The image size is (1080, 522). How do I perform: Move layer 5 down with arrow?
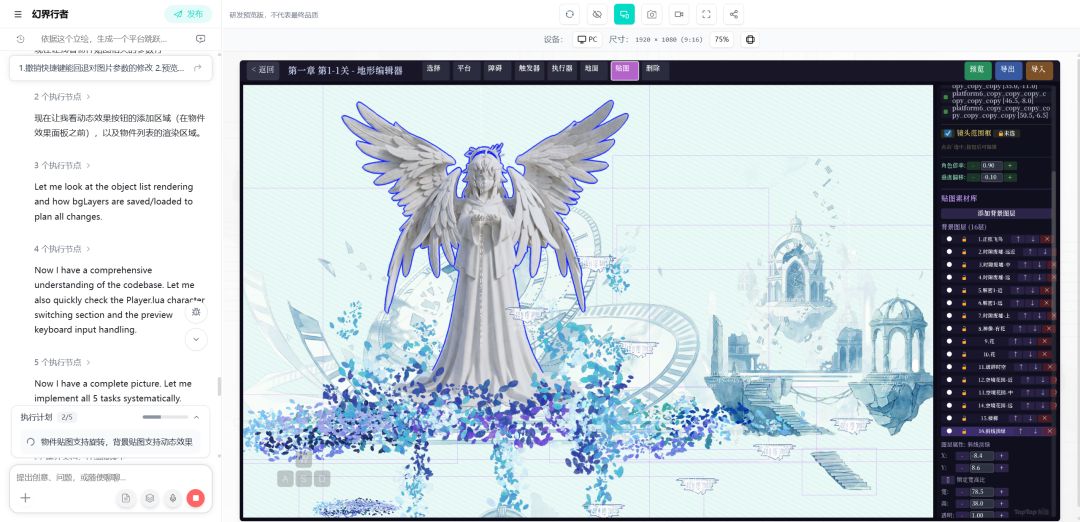tap(1032, 290)
